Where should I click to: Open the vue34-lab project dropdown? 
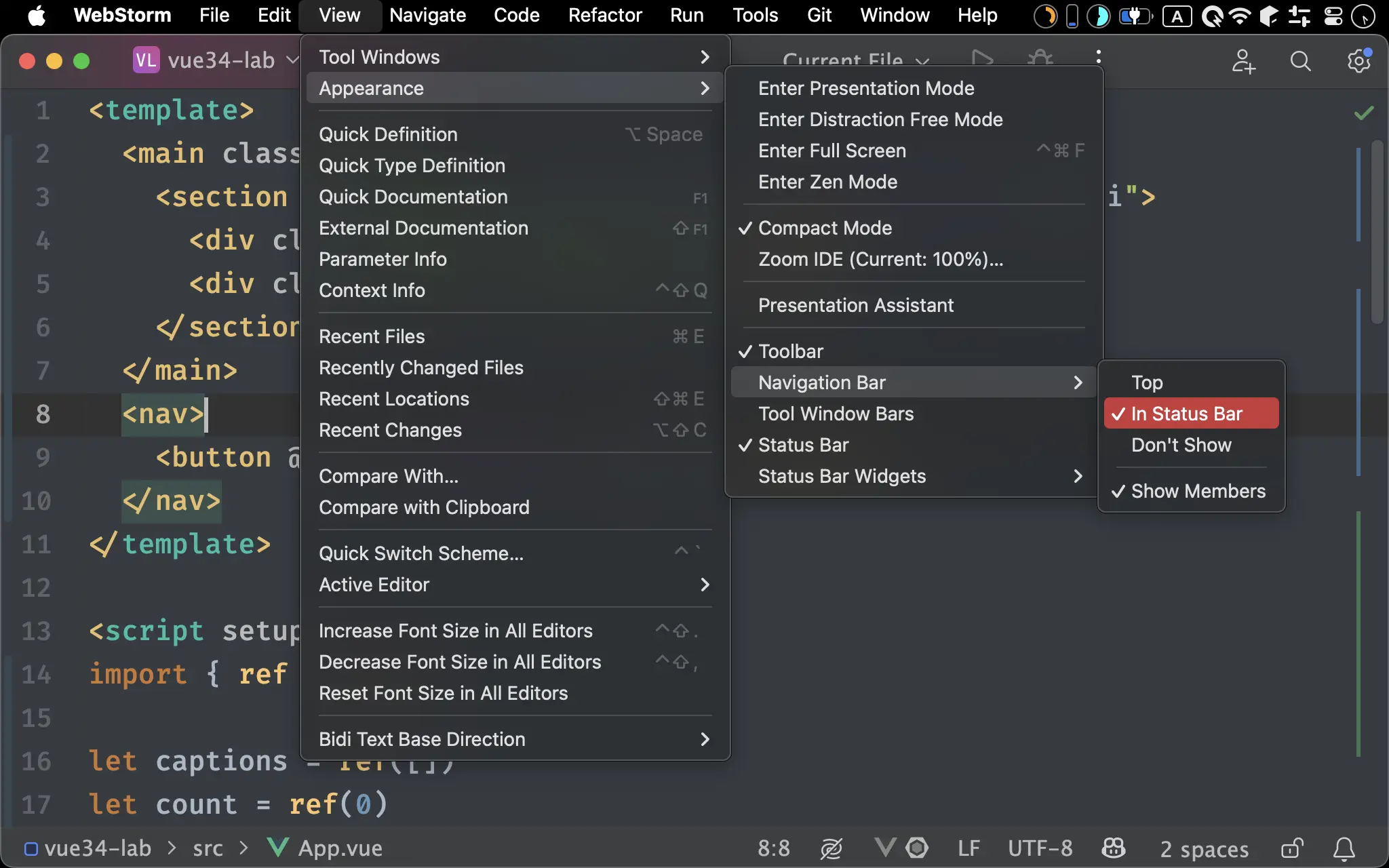[217, 60]
